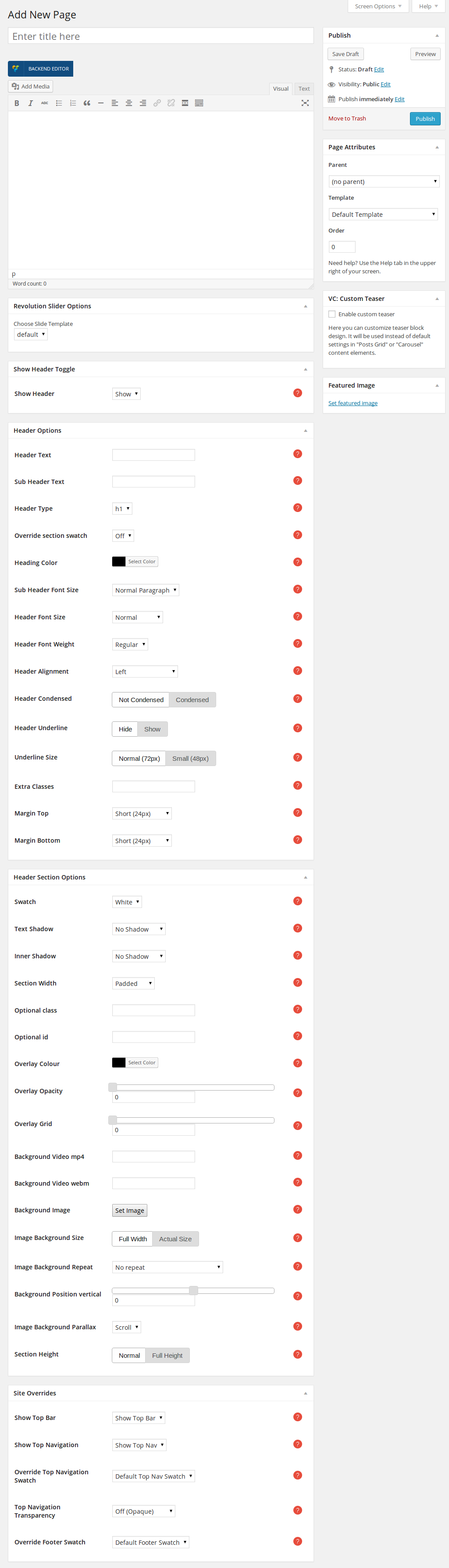
Task: Align text right in editor
Action: click(143, 103)
